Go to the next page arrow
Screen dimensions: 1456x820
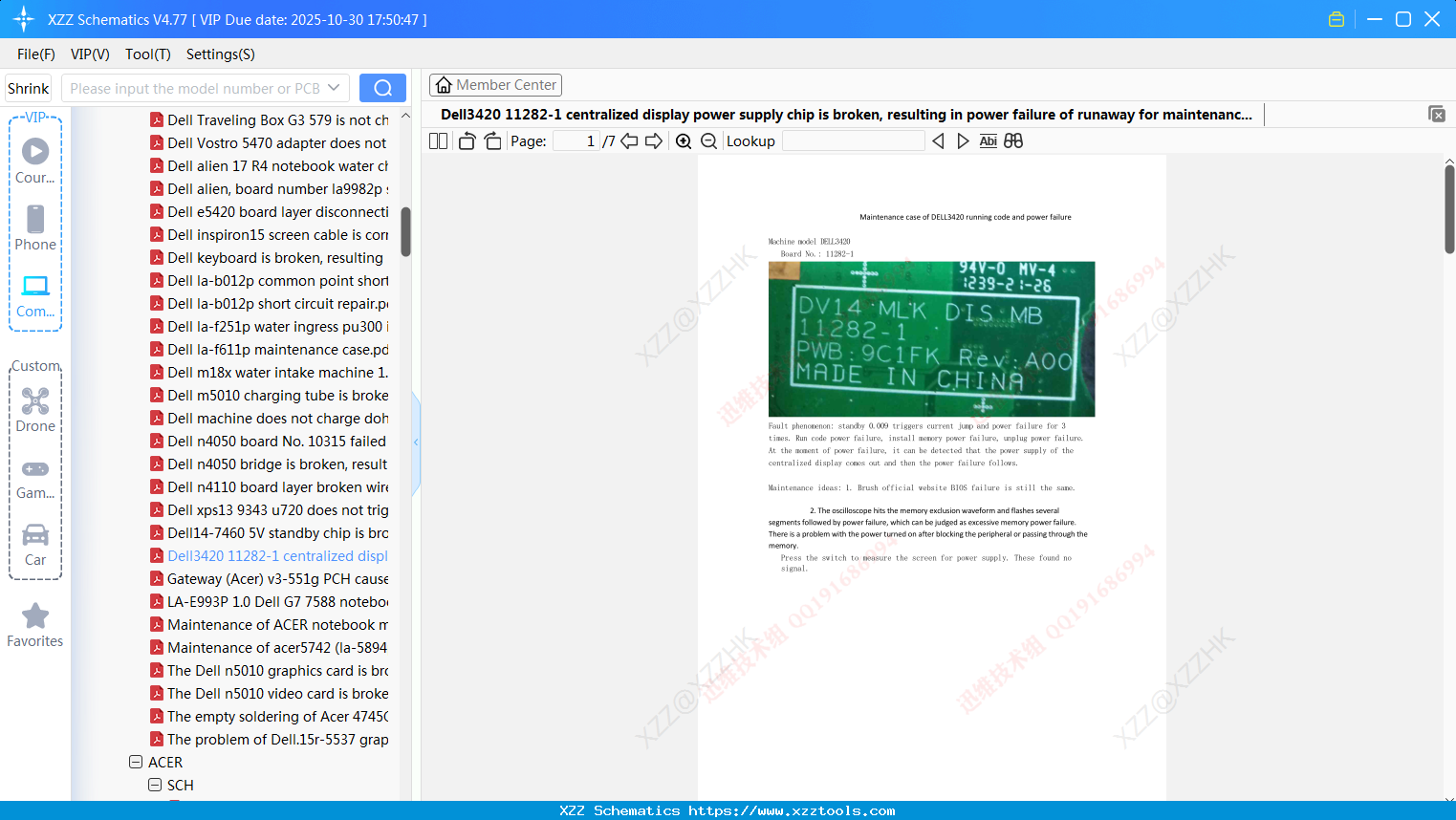click(654, 141)
